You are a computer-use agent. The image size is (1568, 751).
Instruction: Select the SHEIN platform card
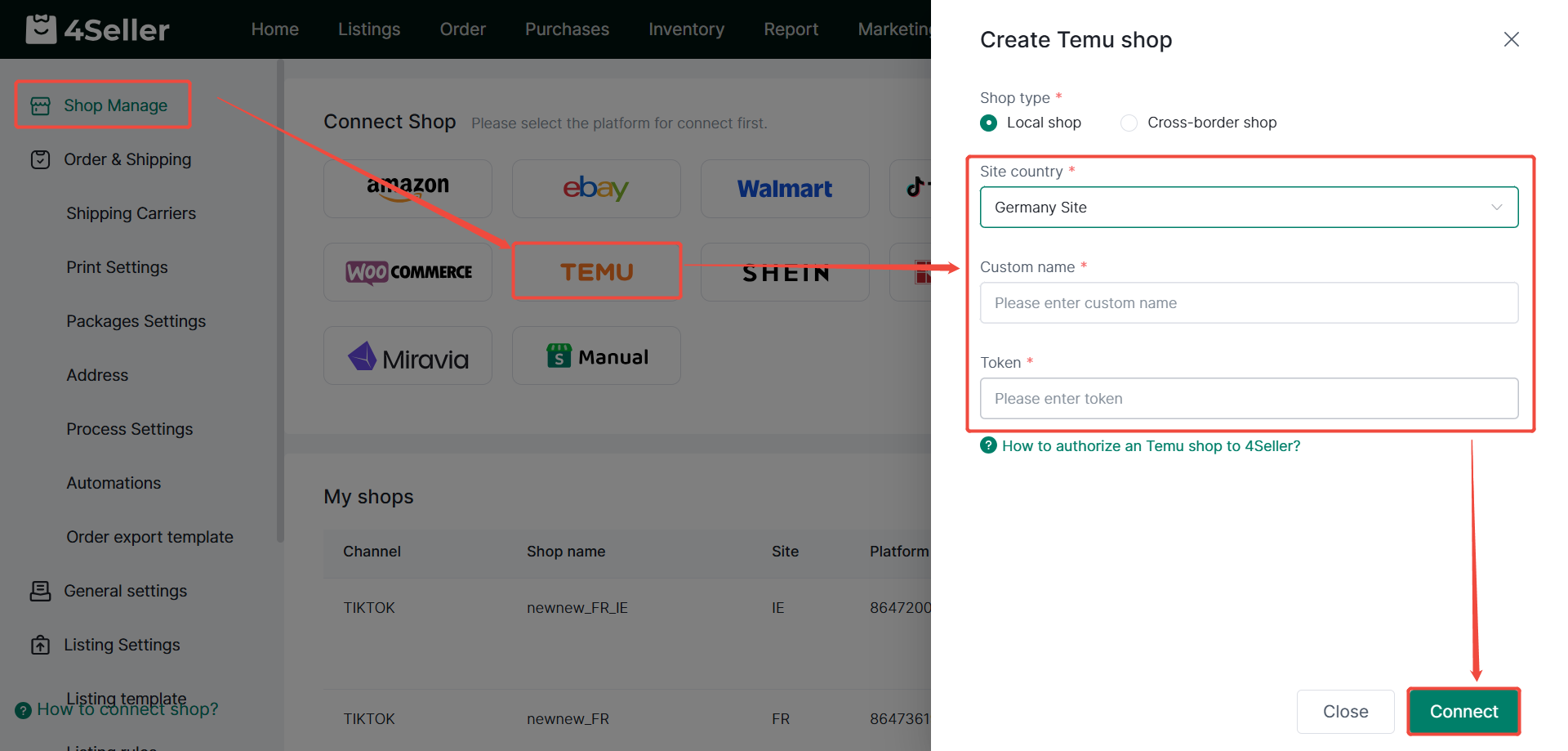click(785, 272)
